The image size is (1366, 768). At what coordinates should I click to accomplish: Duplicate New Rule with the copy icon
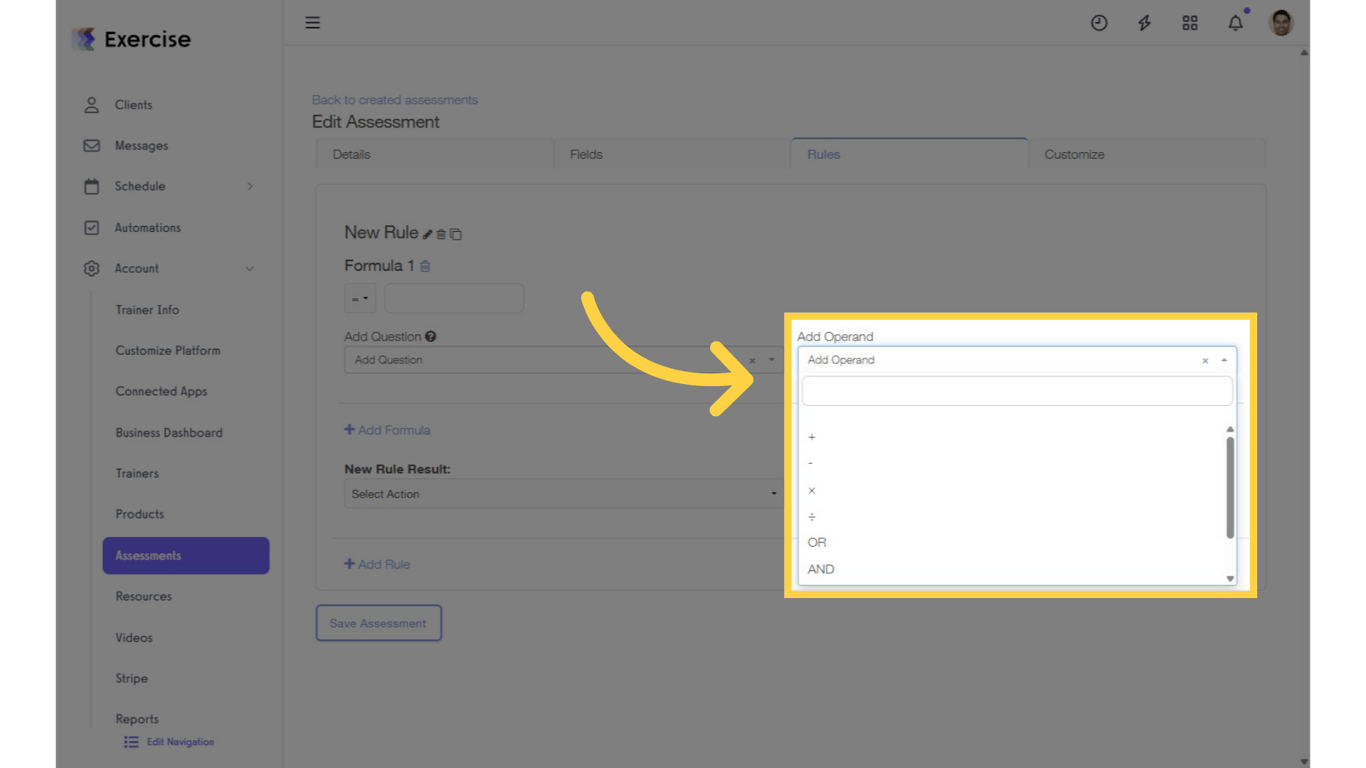[x=456, y=233]
